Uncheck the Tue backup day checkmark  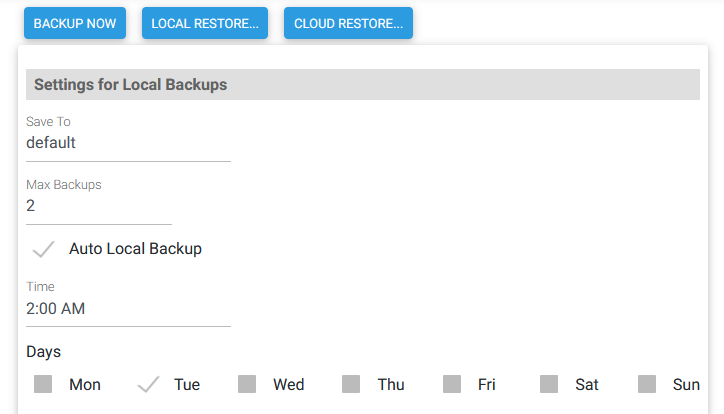(x=148, y=384)
